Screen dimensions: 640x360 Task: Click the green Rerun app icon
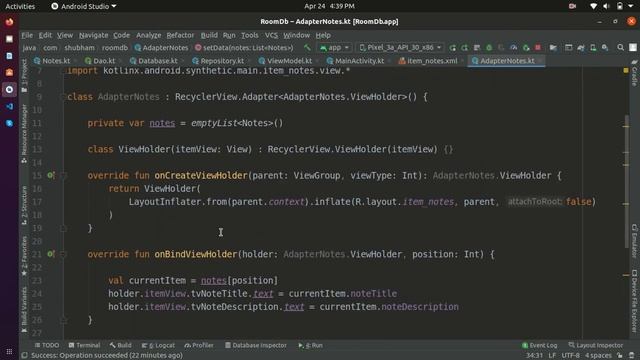(x=452, y=48)
